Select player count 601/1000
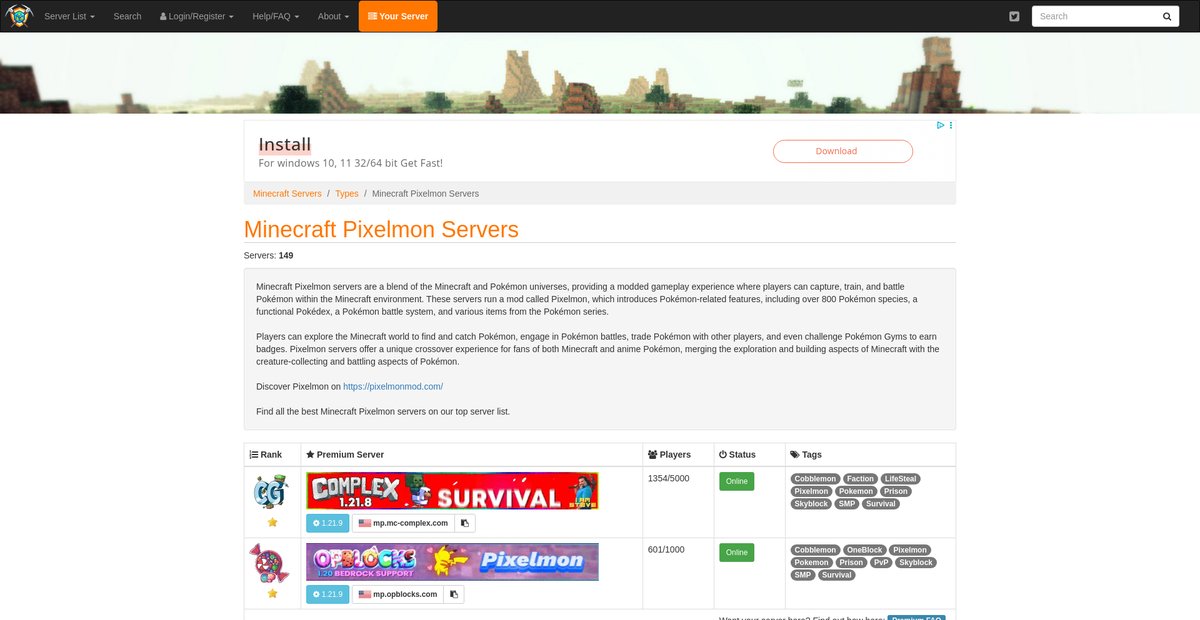 click(x=666, y=550)
